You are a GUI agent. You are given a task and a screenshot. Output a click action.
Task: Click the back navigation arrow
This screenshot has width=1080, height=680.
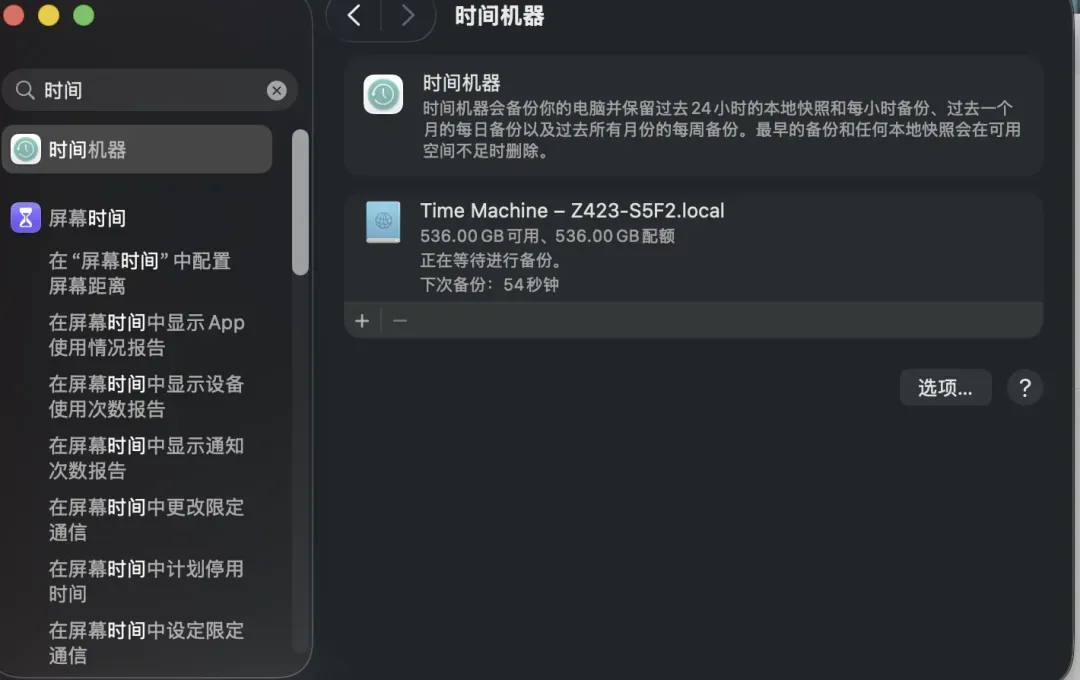click(353, 15)
